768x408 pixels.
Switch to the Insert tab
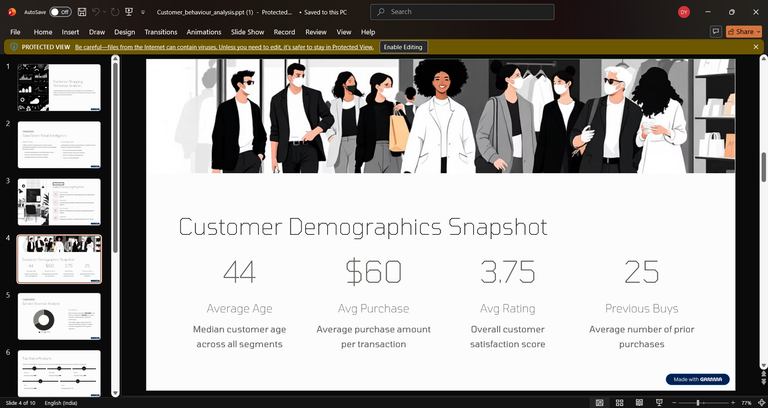click(x=70, y=32)
